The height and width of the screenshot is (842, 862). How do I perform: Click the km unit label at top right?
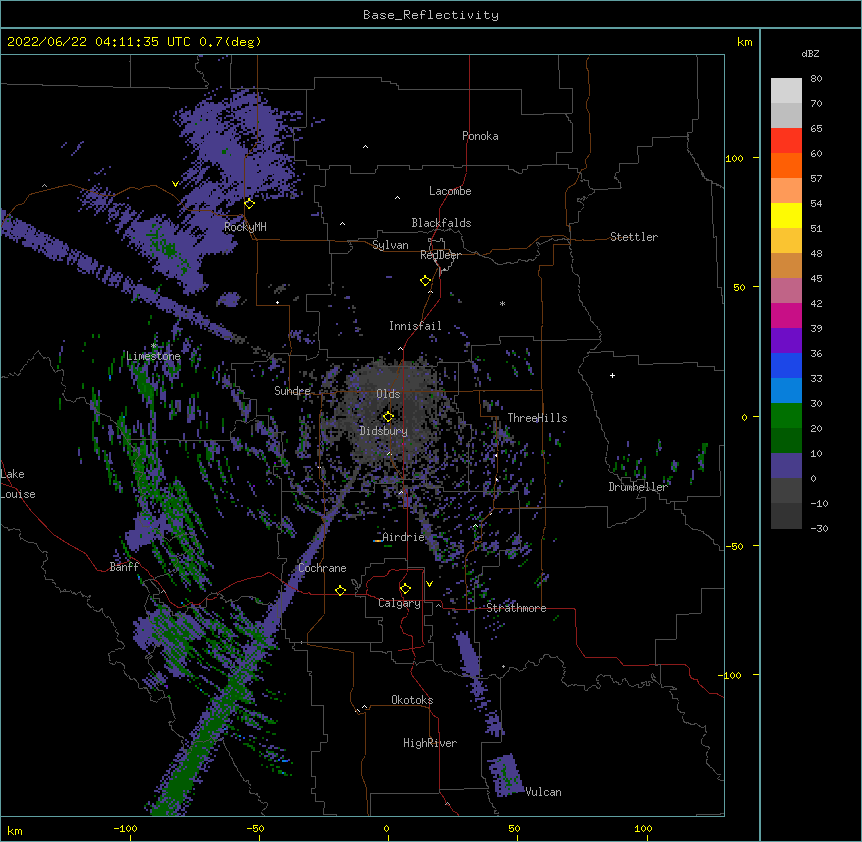(744, 42)
